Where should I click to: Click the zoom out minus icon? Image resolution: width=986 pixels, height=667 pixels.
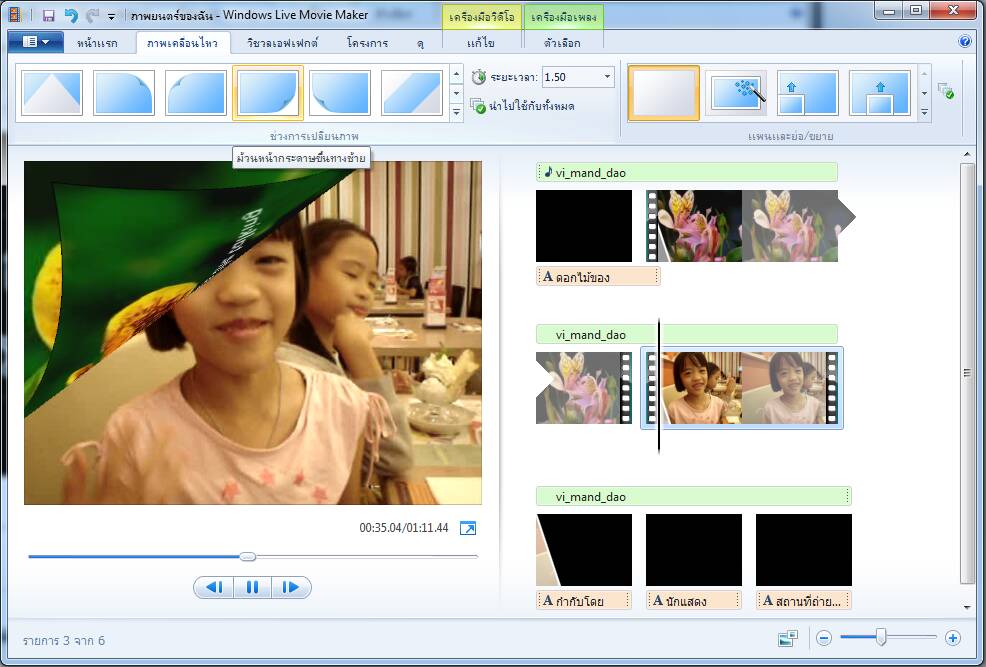[824, 638]
